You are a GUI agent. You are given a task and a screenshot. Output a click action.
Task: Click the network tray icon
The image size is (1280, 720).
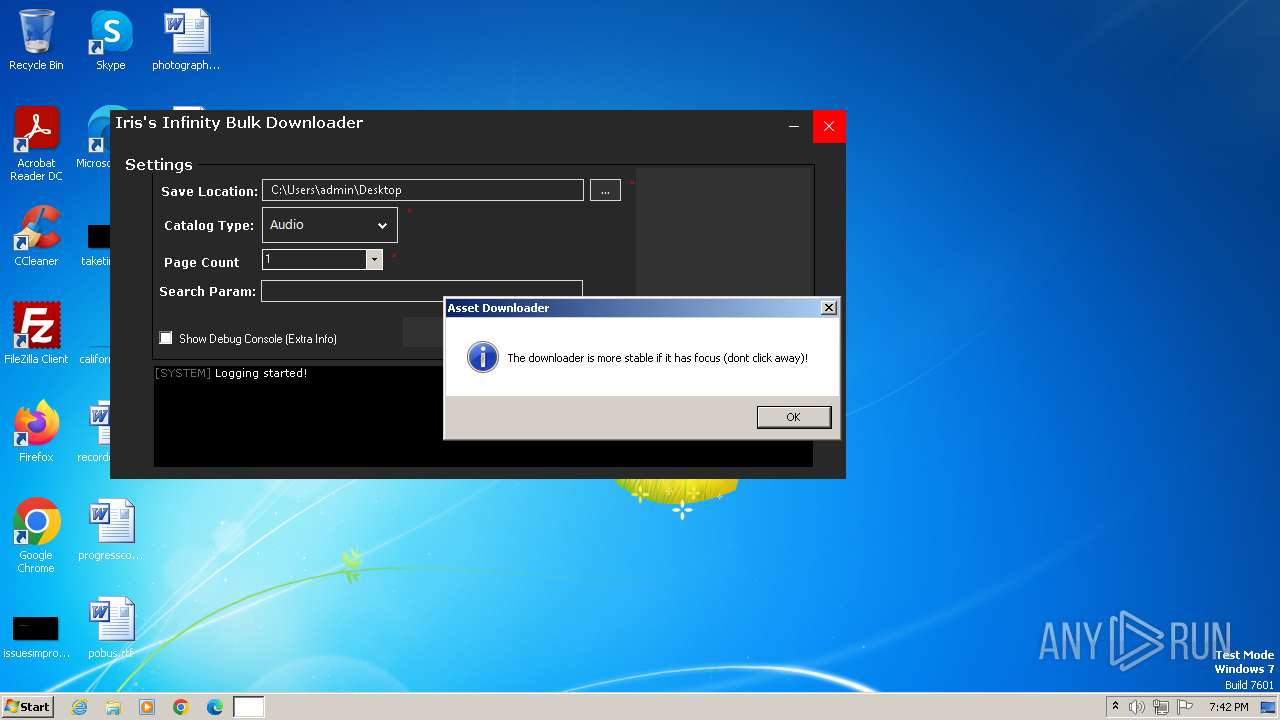1161,707
